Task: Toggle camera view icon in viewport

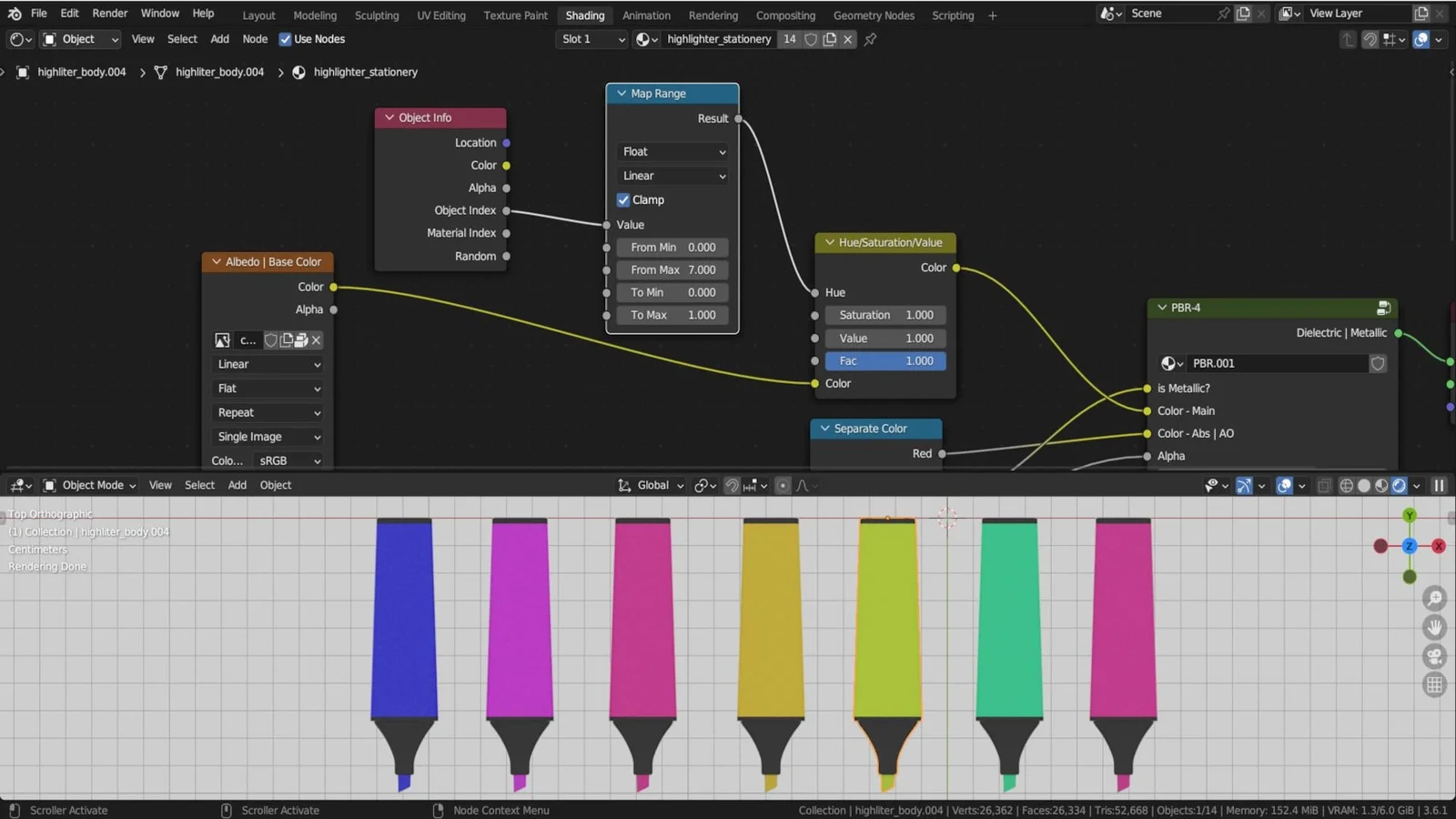Action: 1434,656
